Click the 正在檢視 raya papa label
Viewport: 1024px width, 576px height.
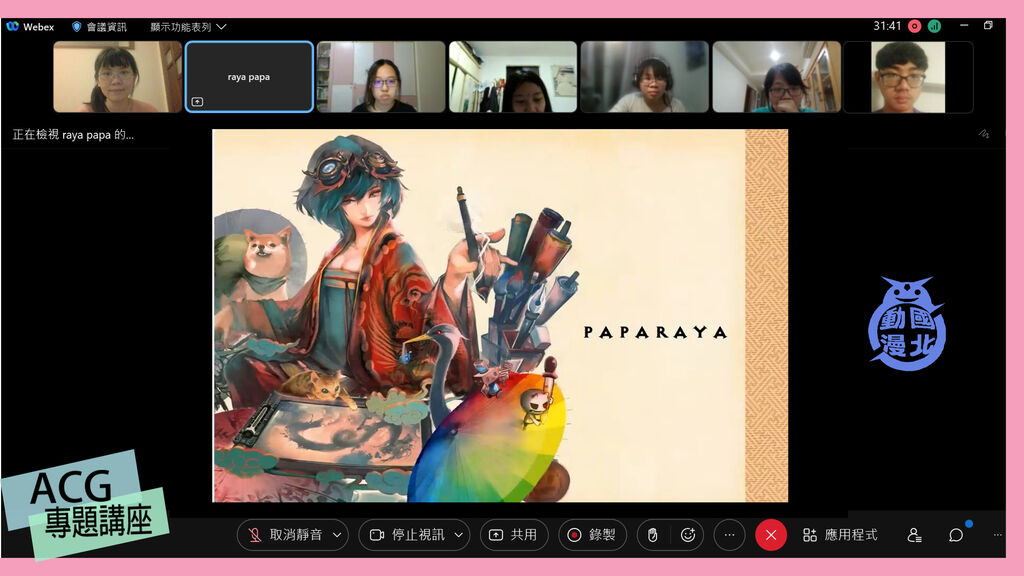73,135
